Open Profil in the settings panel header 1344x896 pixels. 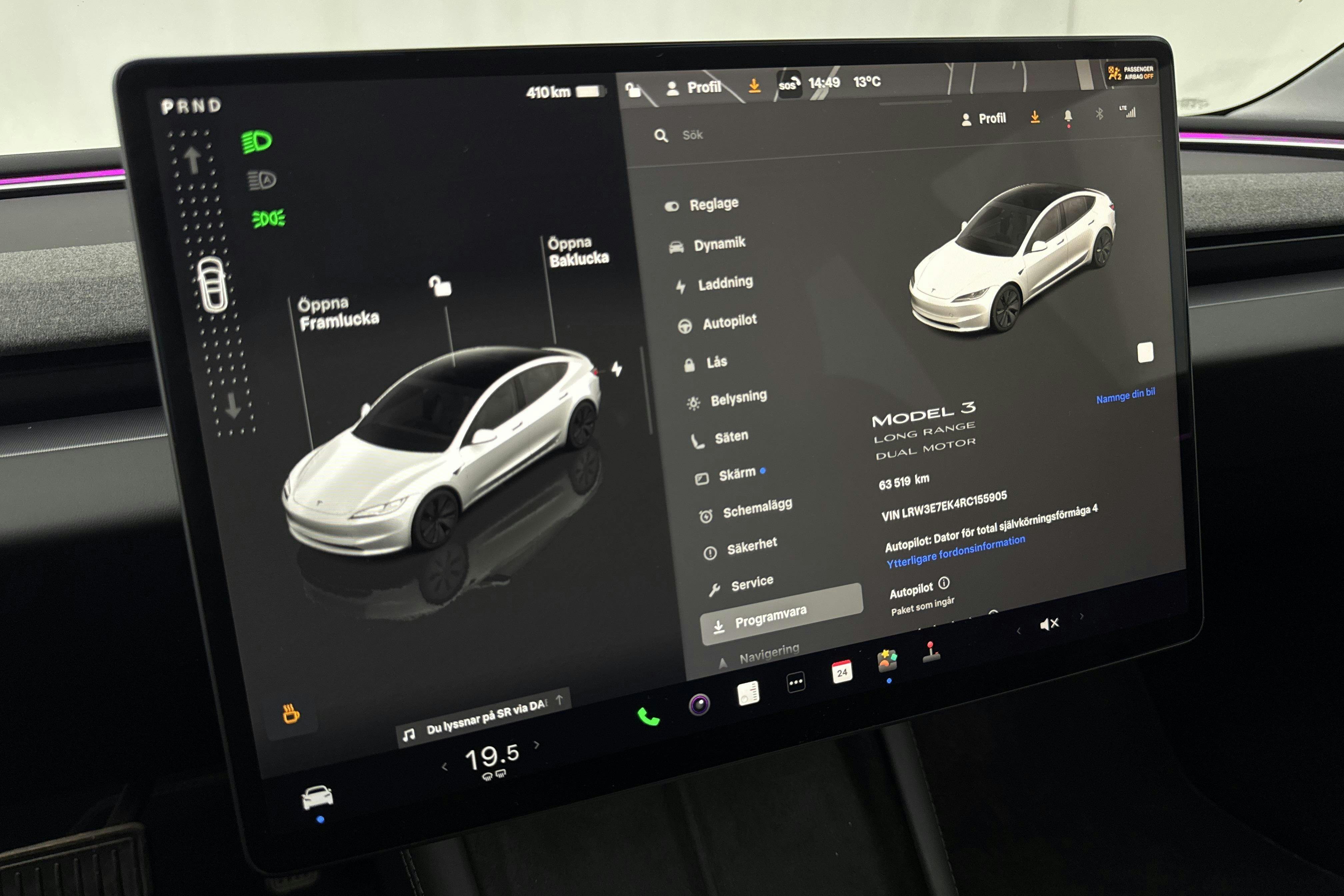point(983,119)
